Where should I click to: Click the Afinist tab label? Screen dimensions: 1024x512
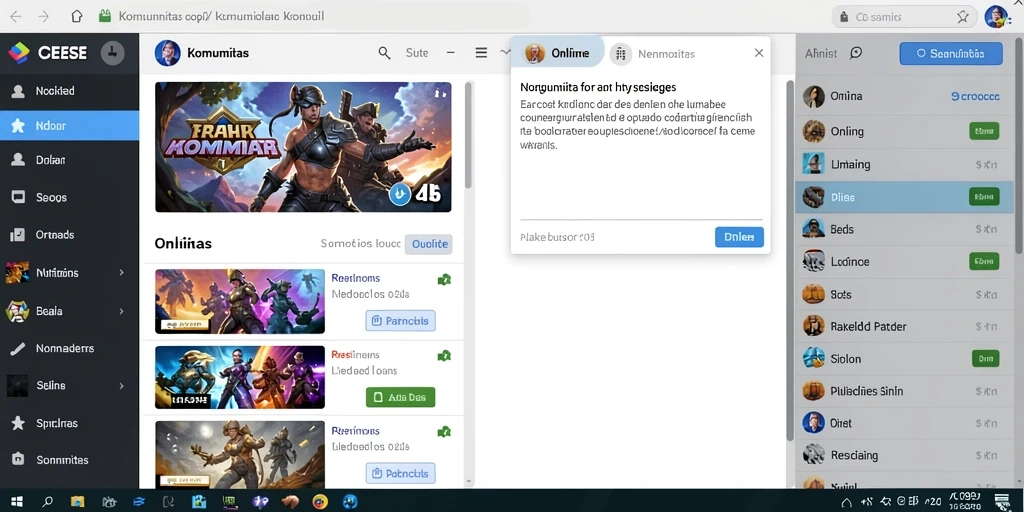820,54
